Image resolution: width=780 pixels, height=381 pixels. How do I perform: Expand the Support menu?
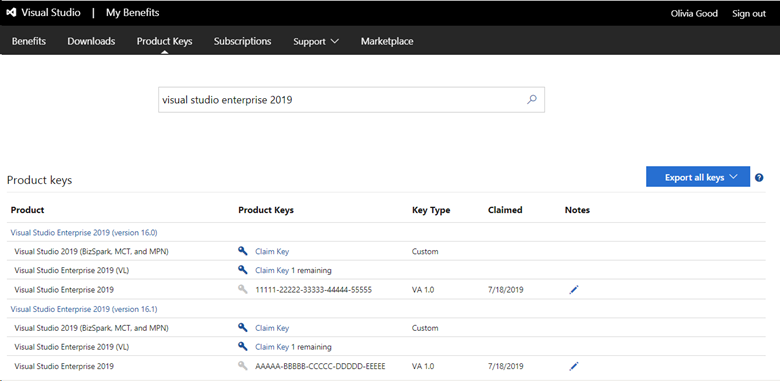pos(316,41)
